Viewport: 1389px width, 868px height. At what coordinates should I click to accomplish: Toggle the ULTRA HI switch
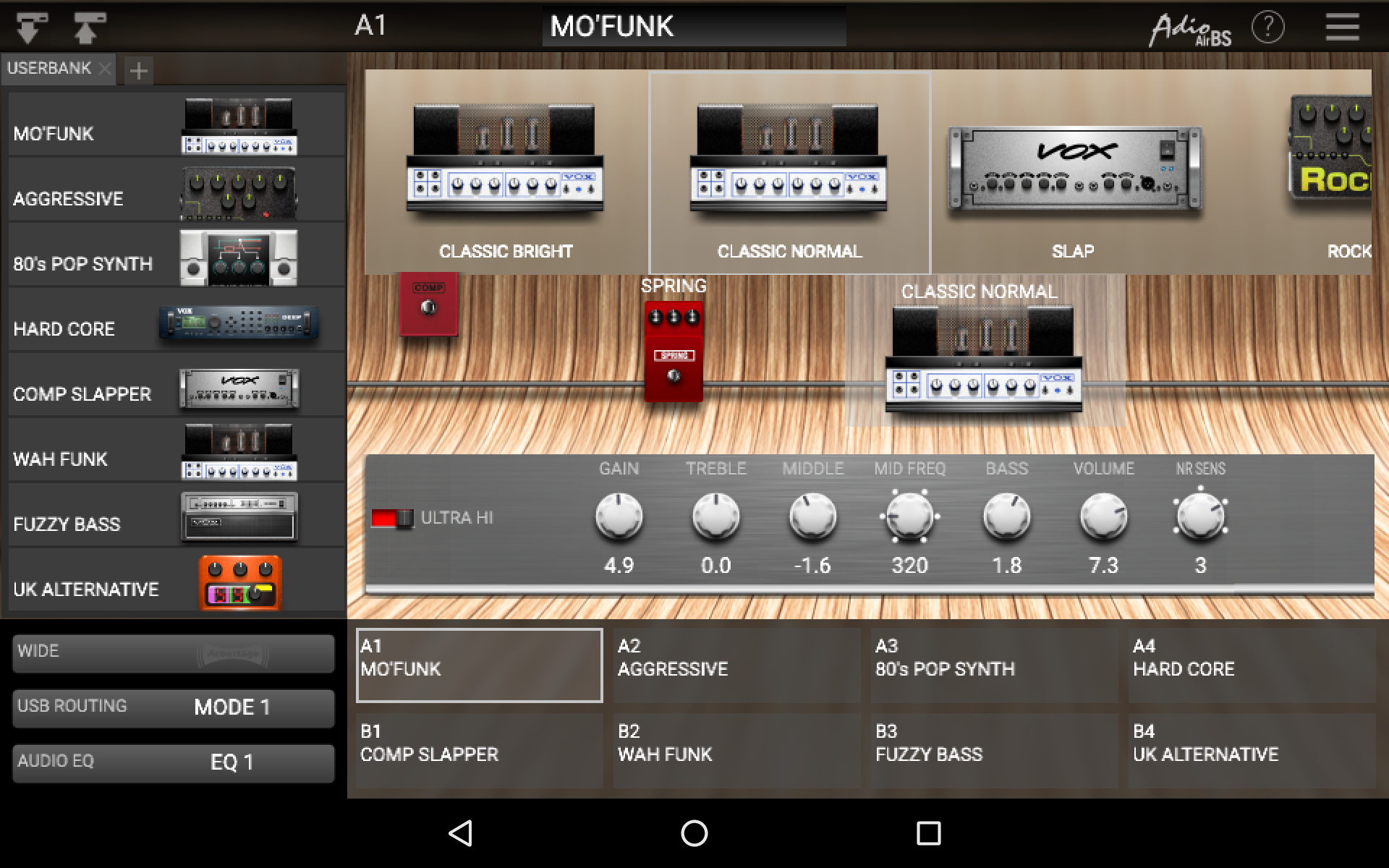[391, 518]
